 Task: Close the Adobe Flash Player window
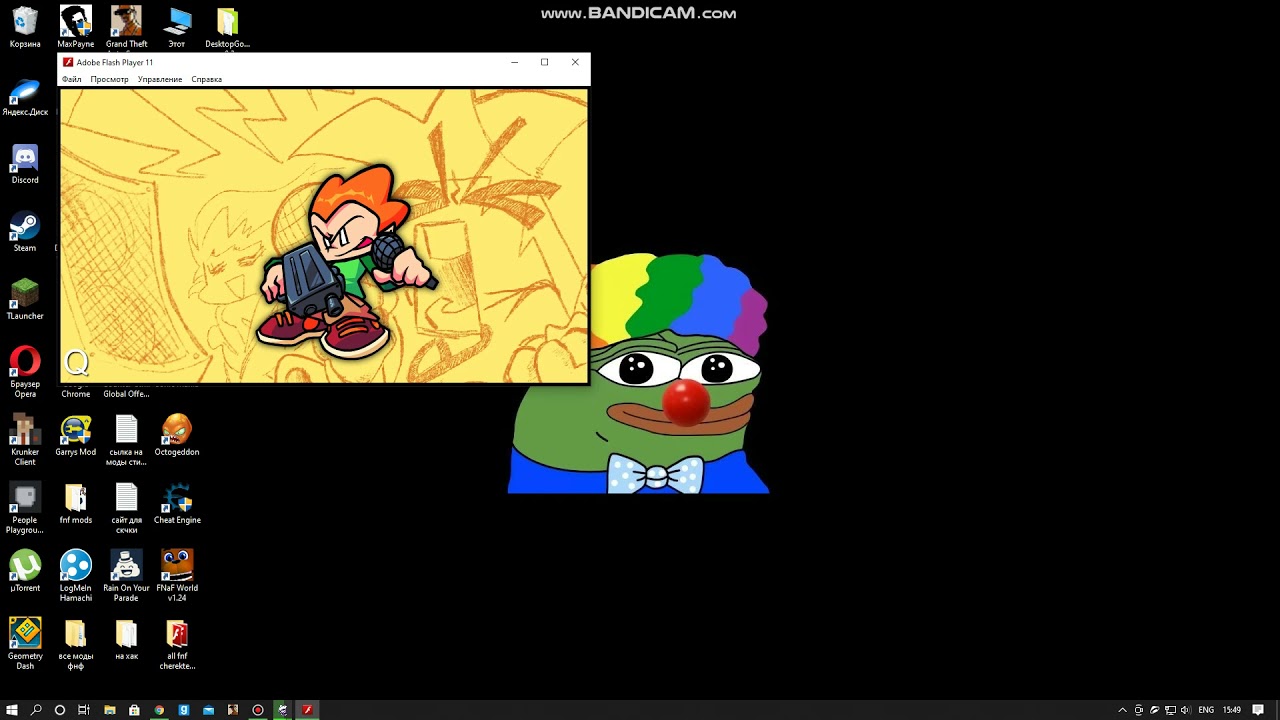pos(575,62)
